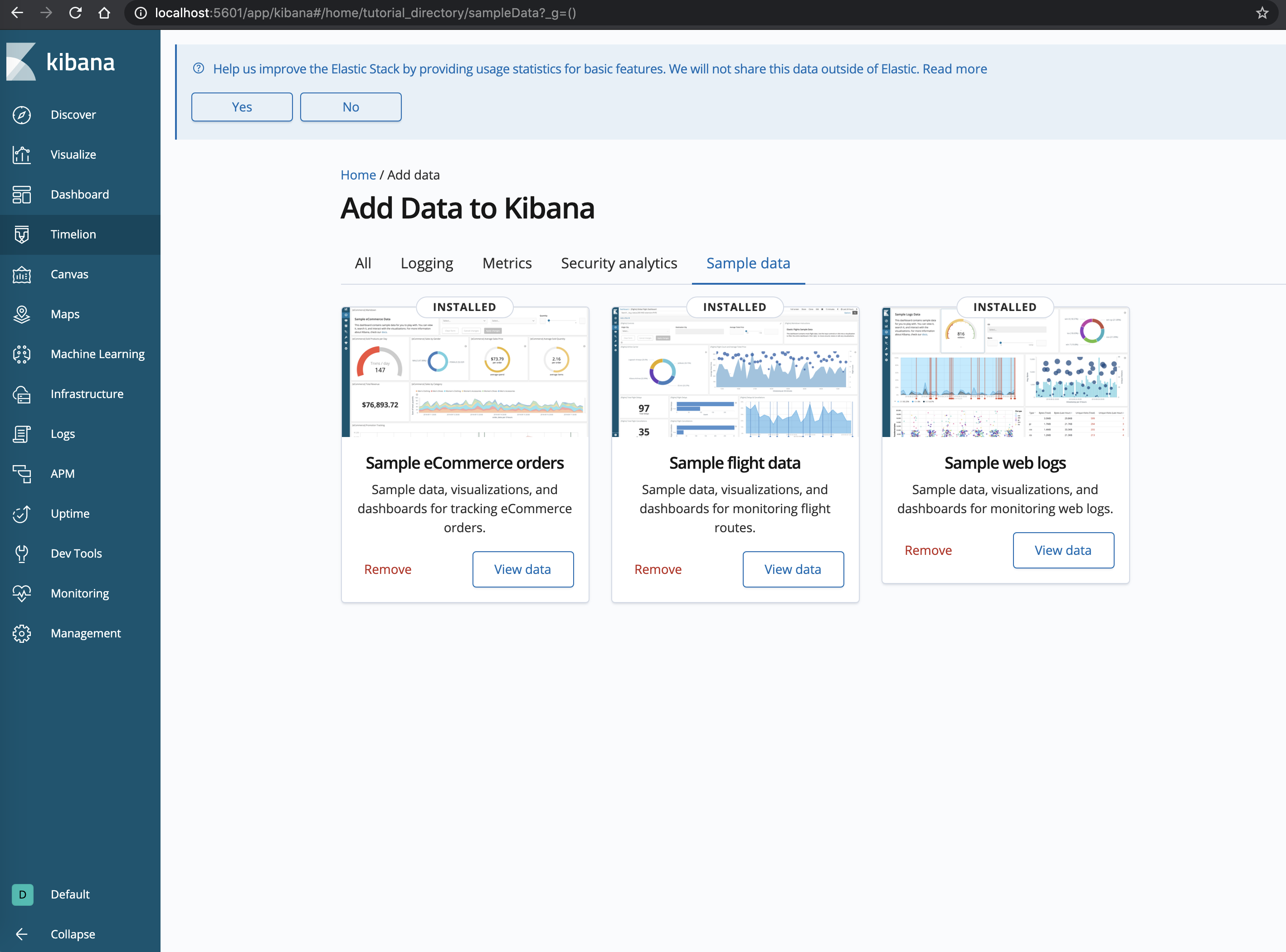Accept usage statistics with Yes button

(x=242, y=107)
